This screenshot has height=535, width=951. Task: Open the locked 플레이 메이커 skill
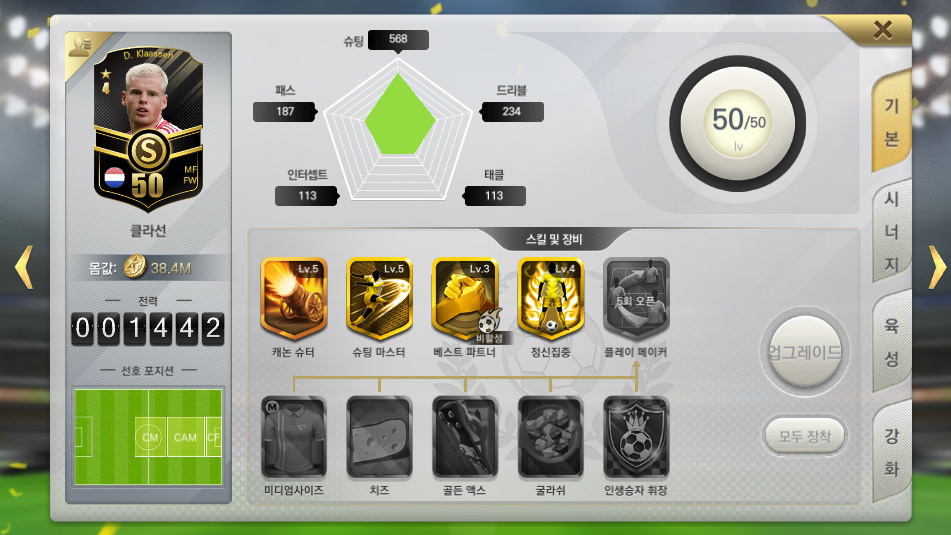pos(636,298)
